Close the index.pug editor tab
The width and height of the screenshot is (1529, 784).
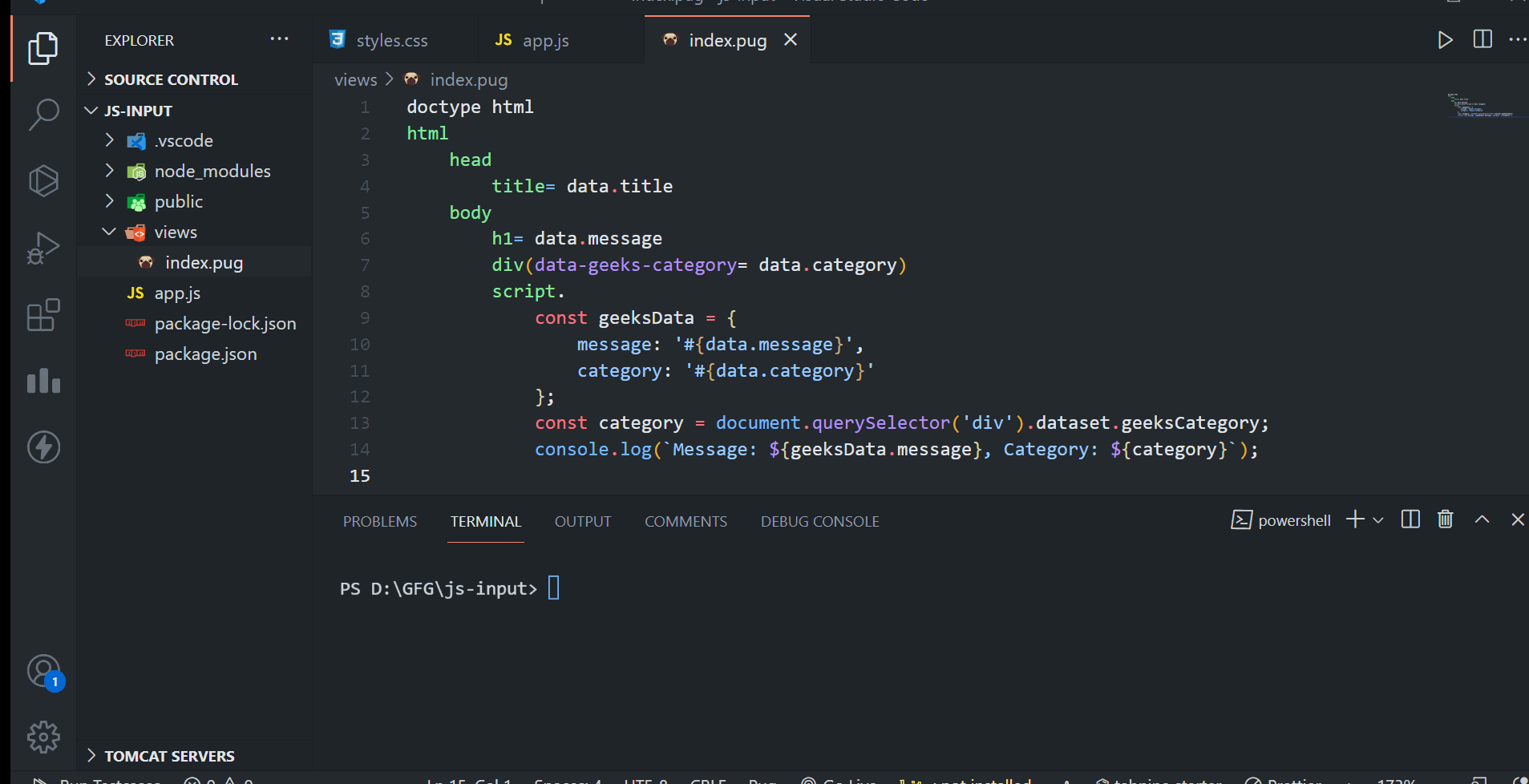[x=791, y=39]
